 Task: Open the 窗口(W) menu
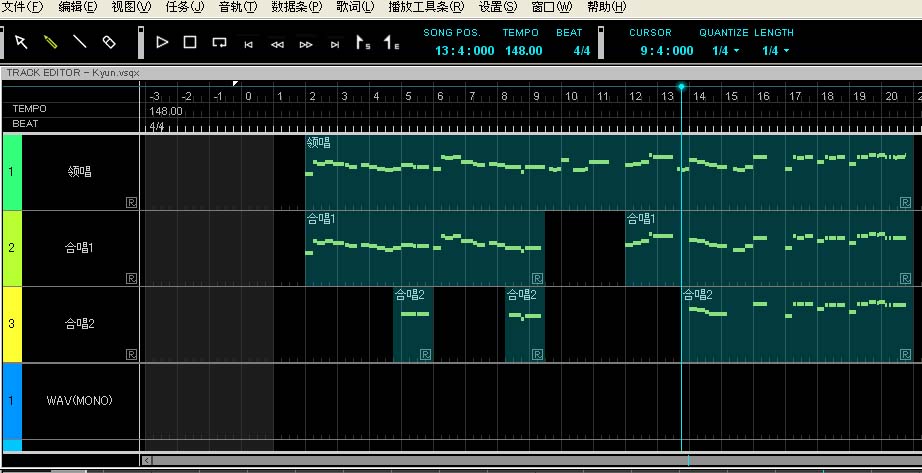click(x=552, y=7)
